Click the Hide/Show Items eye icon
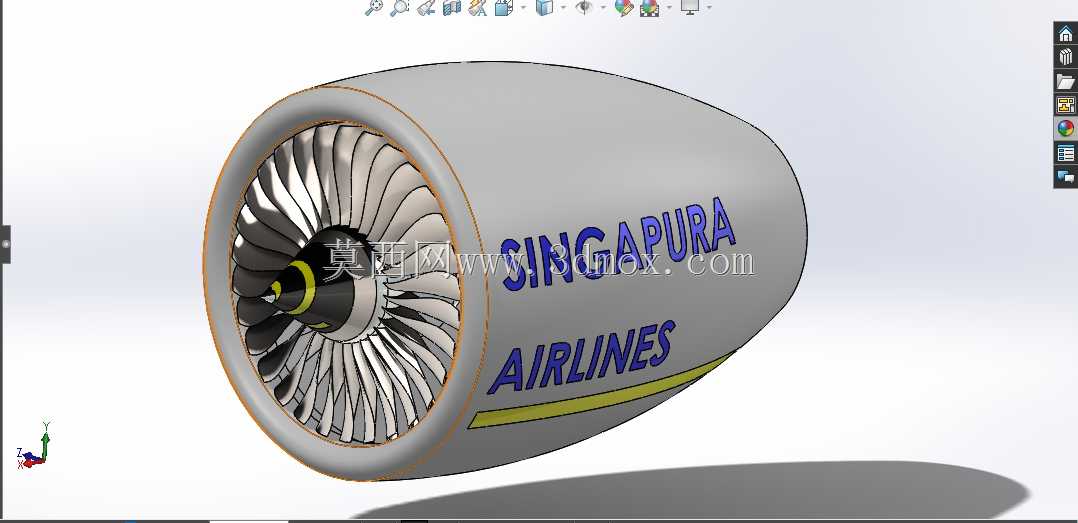This screenshot has width=1078, height=523. tap(584, 8)
